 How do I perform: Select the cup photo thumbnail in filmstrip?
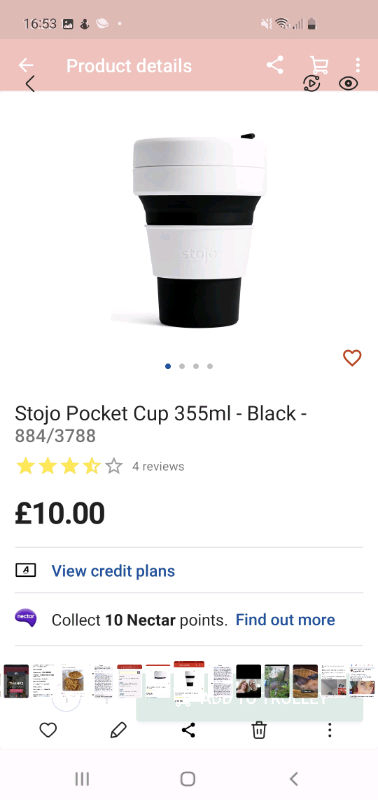(x=189, y=679)
